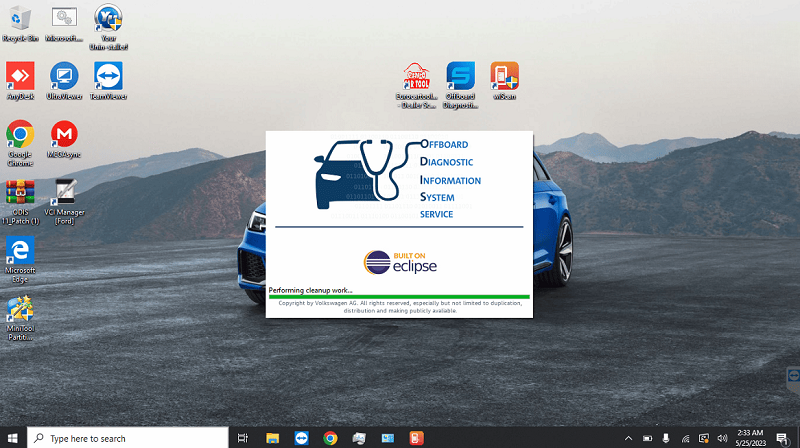This screenshot has height=448, width=800.
Task: Launch Microsoft Edge from the desktop
Action: (20, 260)
